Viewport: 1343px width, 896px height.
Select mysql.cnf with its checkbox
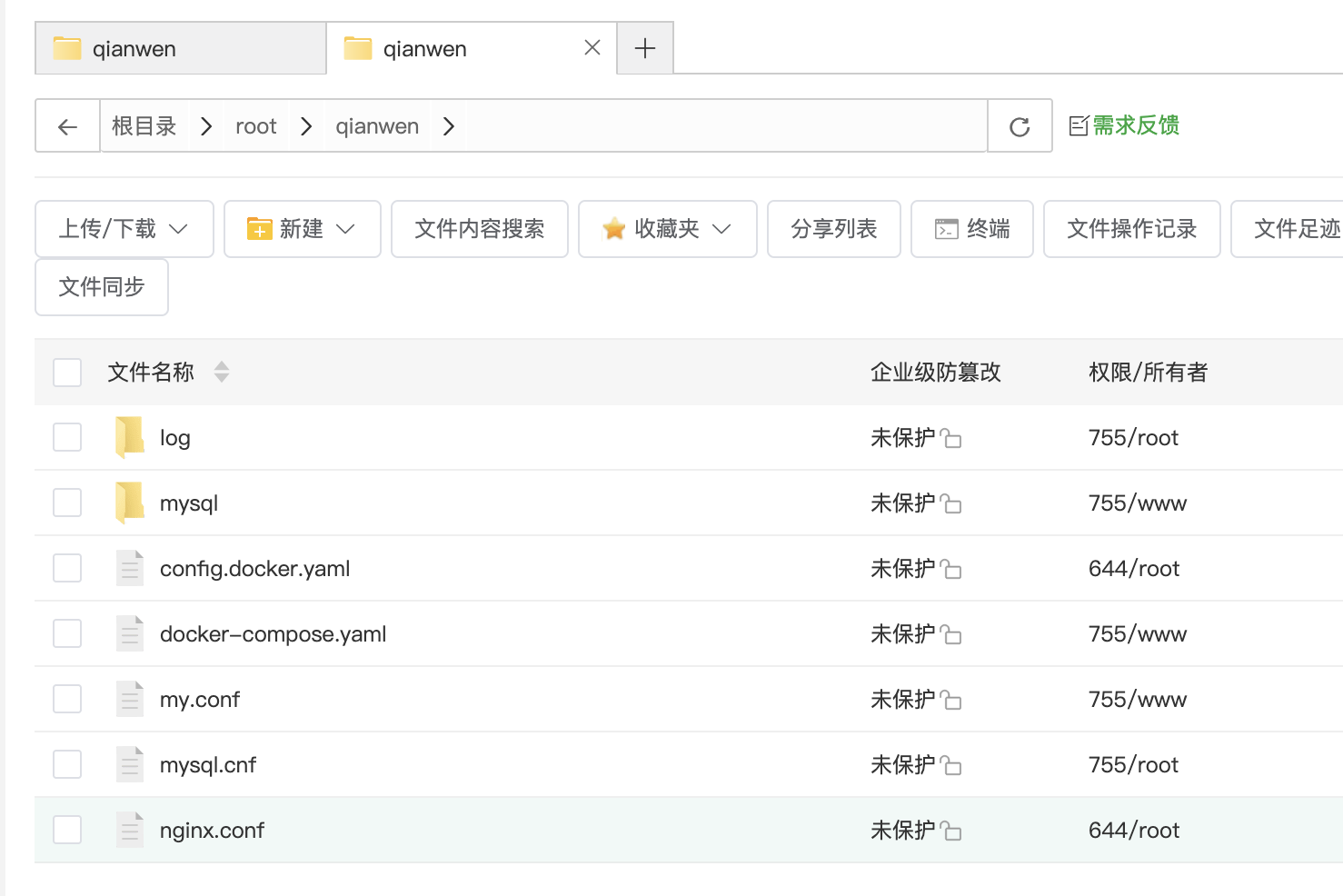[67, 764]
